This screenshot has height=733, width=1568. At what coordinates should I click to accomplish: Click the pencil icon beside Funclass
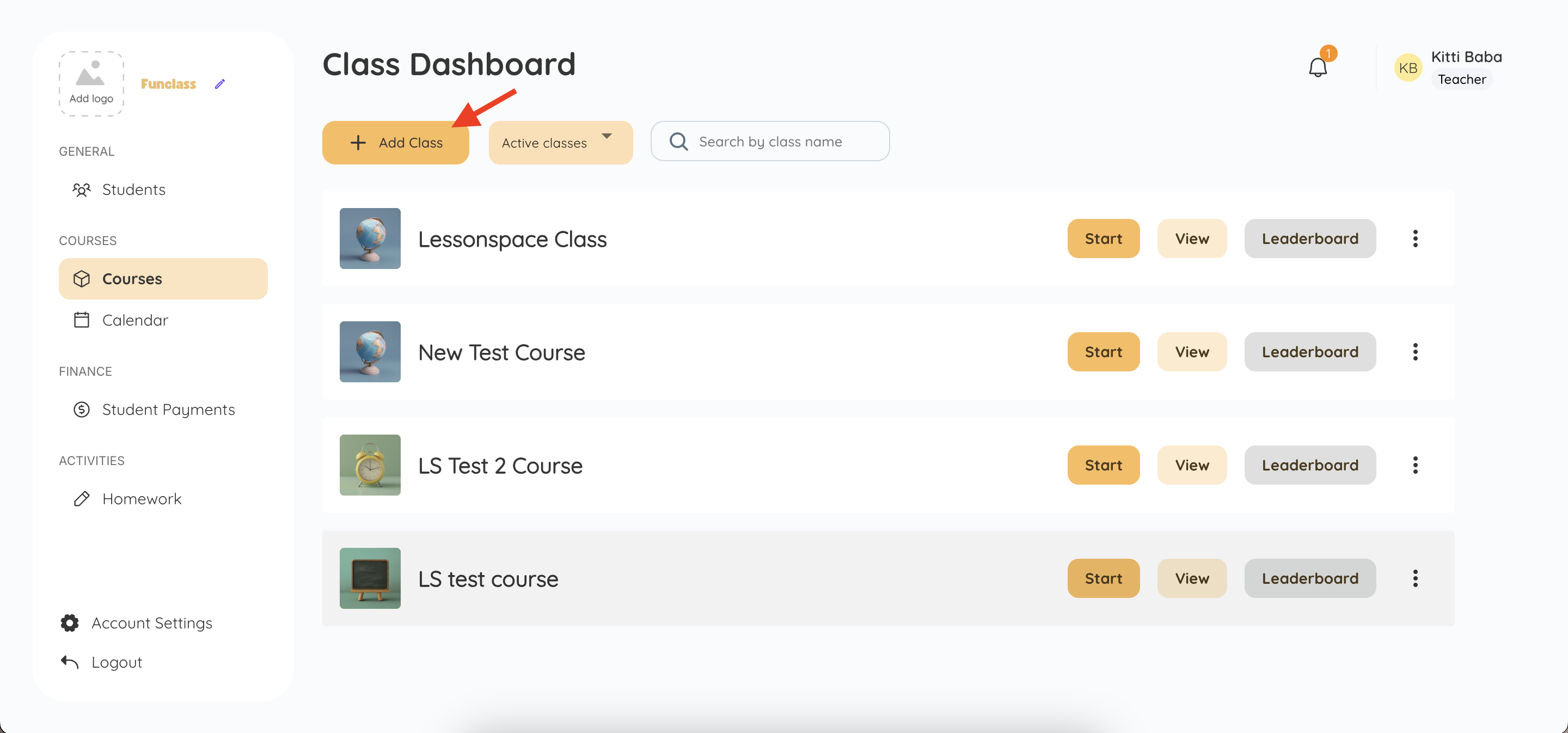(x=220, y=84)
